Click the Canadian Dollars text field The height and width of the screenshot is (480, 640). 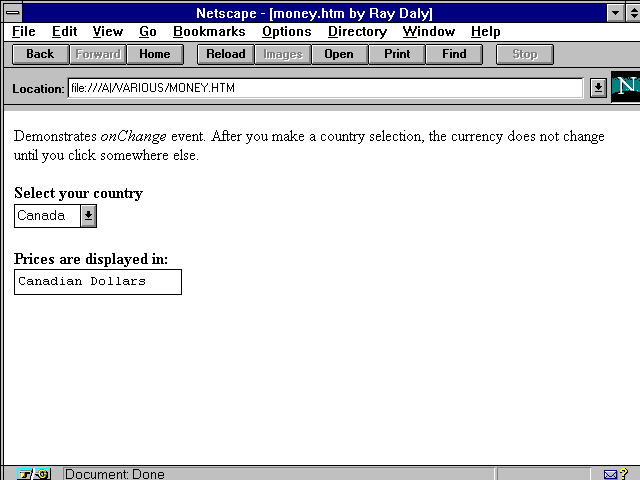coord(98,282)
